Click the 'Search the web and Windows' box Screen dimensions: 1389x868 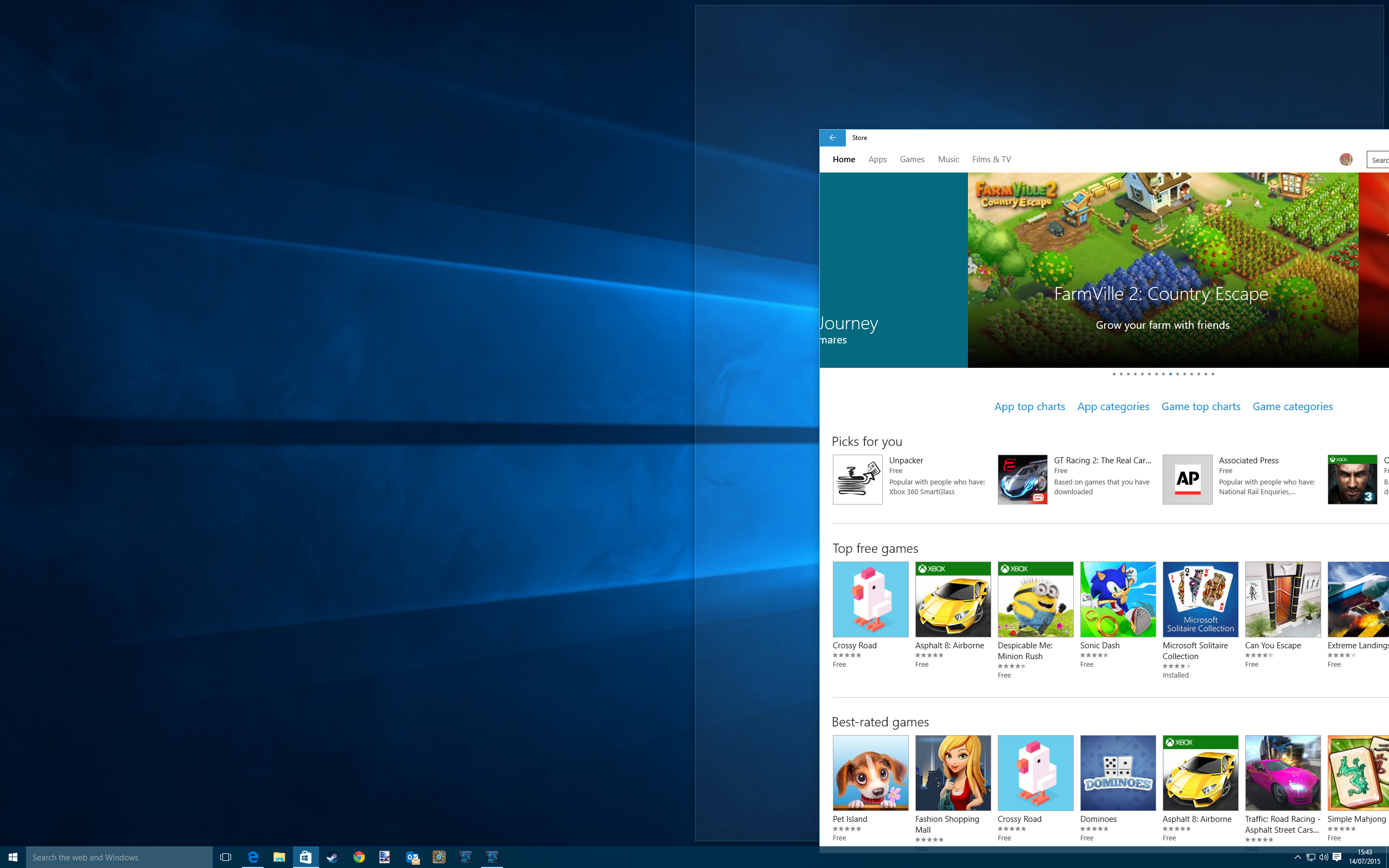[119, 857]
